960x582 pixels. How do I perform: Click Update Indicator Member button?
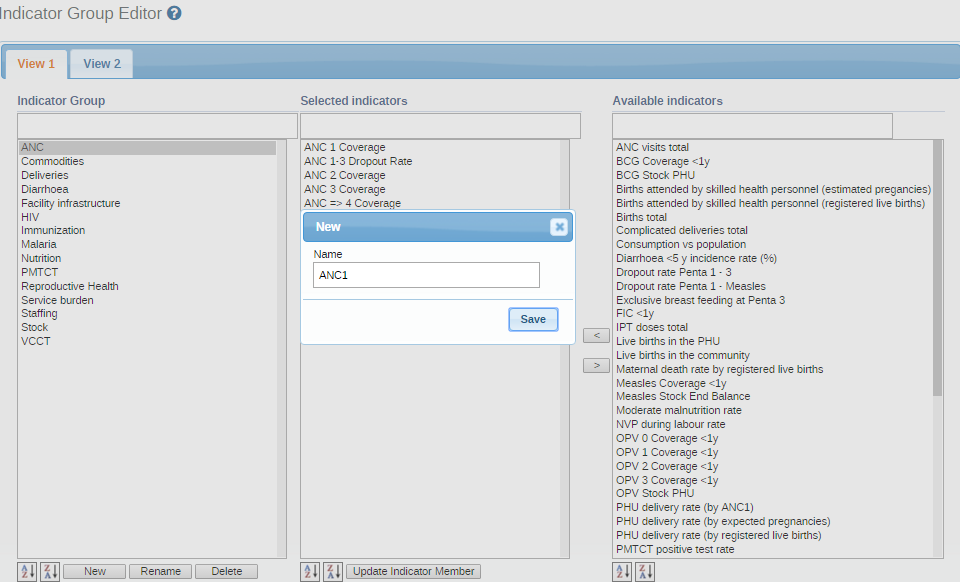414,571
